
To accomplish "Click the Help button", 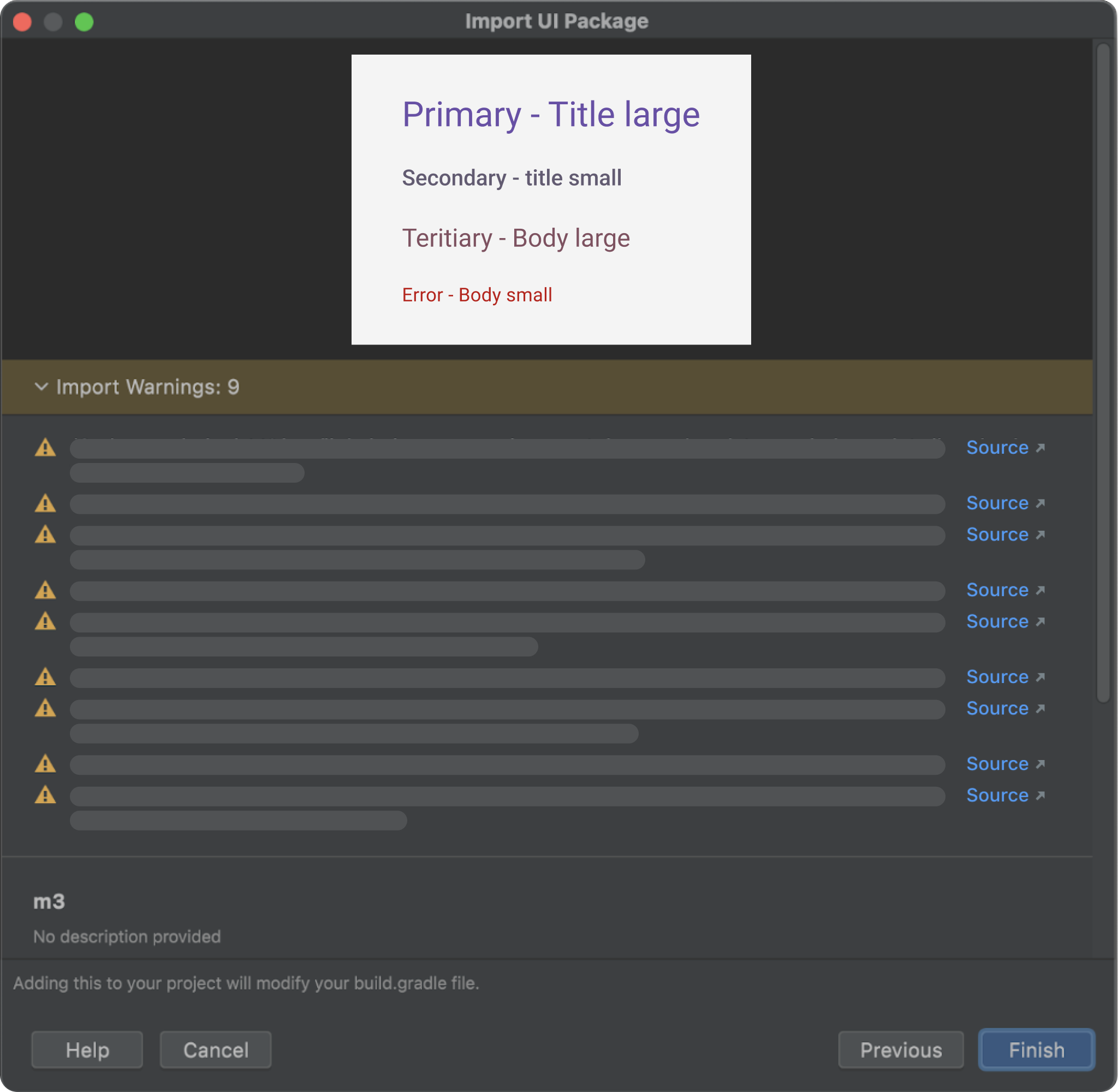I will pyautogui.click(x=88, y=1050).
